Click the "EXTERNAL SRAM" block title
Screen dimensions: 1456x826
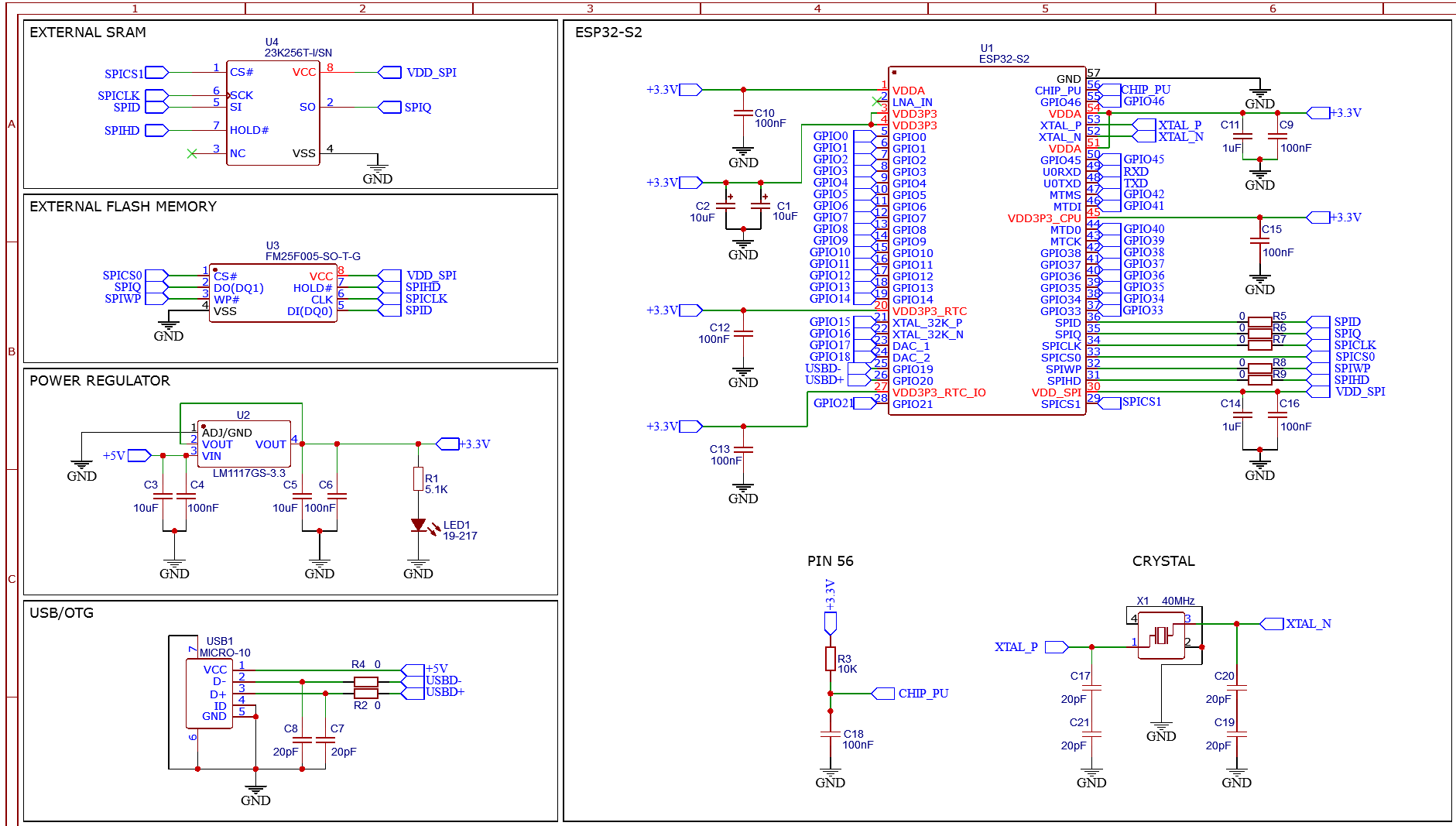pyautogui.click(x=87, y=32)
